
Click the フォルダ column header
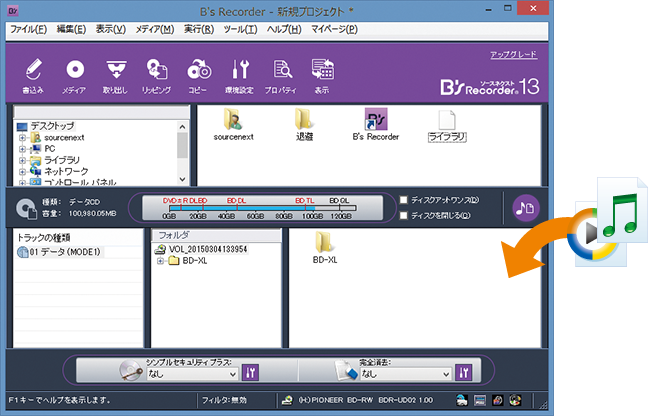click(x=216, y=235)
